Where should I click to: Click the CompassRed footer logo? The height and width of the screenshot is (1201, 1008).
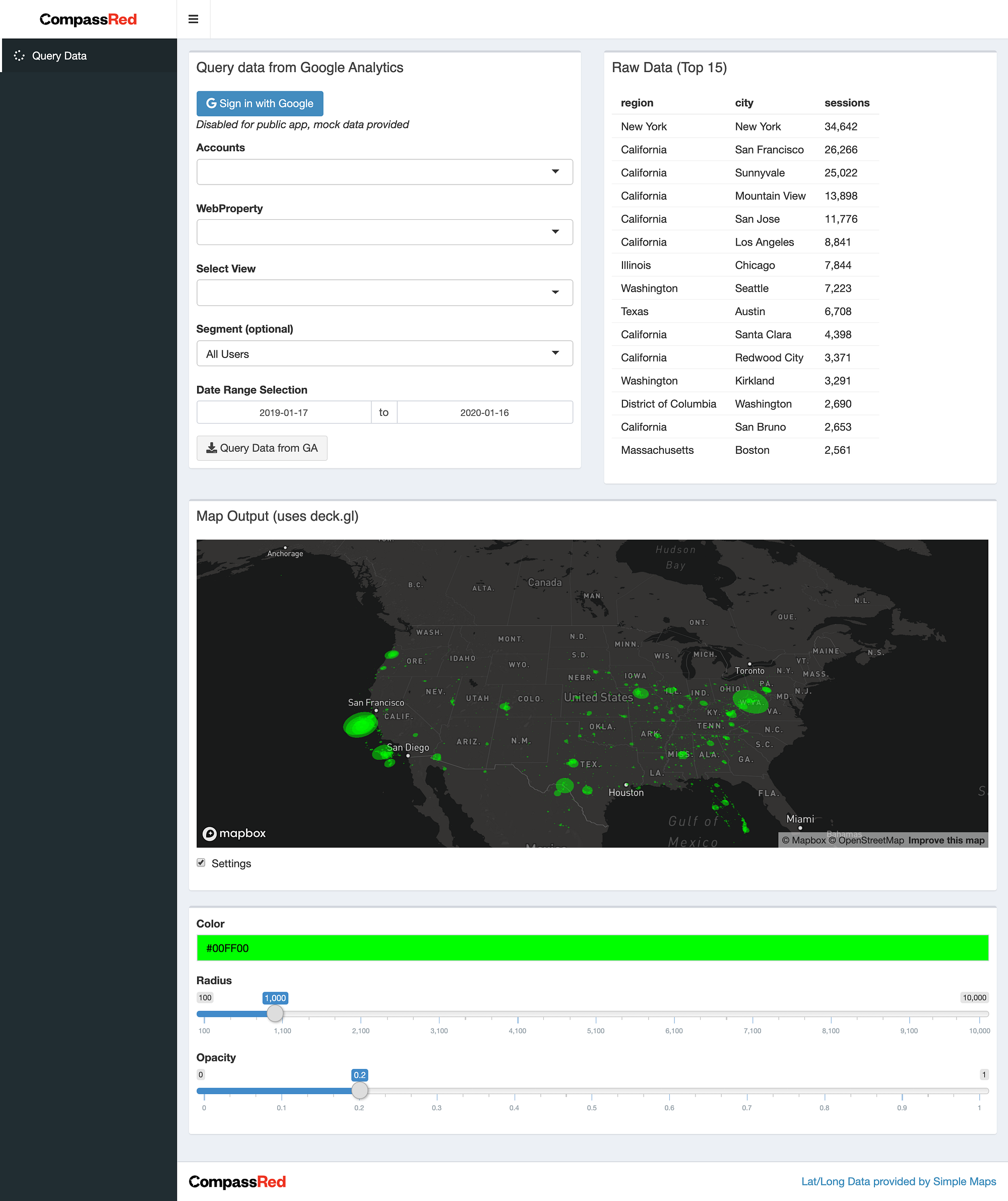[x=237, y=1181]
